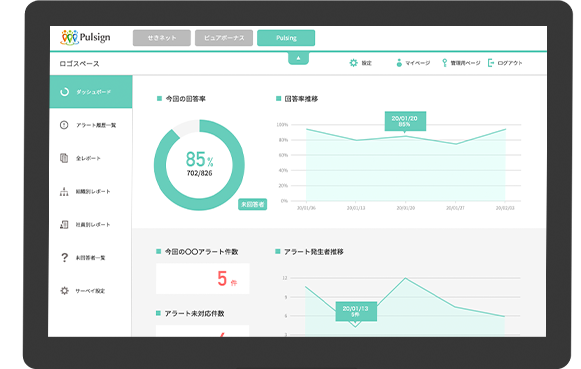Click the ダッシュボード sidebar icon

[64, 92]
